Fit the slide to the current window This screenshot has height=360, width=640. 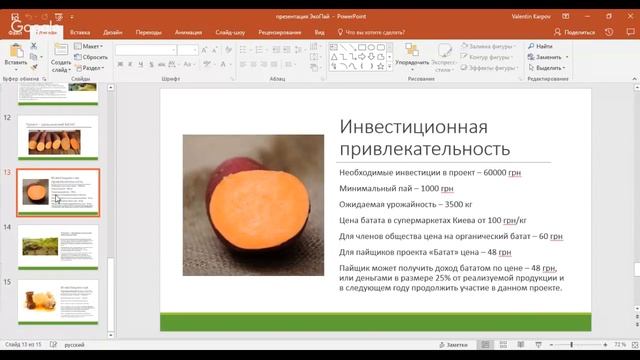point(635,345)
